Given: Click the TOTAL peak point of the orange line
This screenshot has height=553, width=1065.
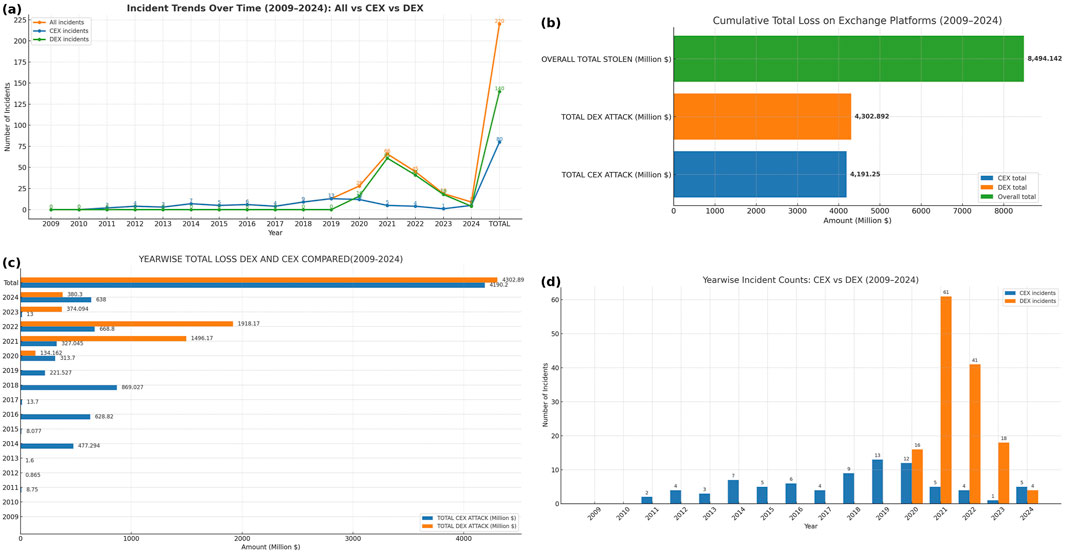Looking at the screenshot, I should [499, 23].
